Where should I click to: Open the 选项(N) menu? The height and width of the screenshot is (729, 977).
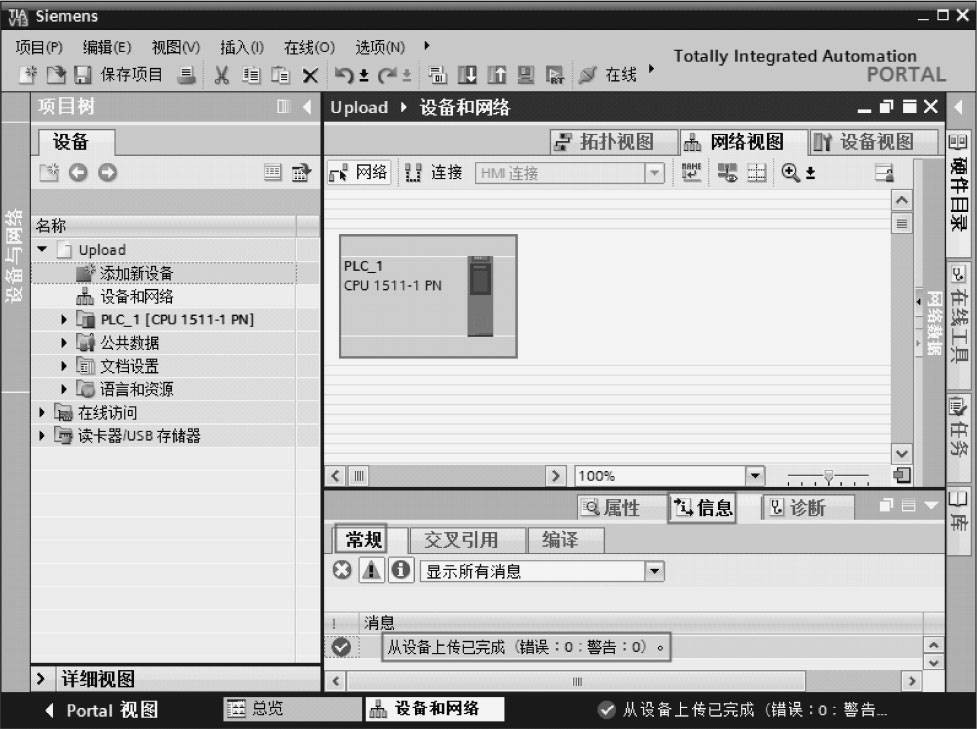click(x=380, y=47)
